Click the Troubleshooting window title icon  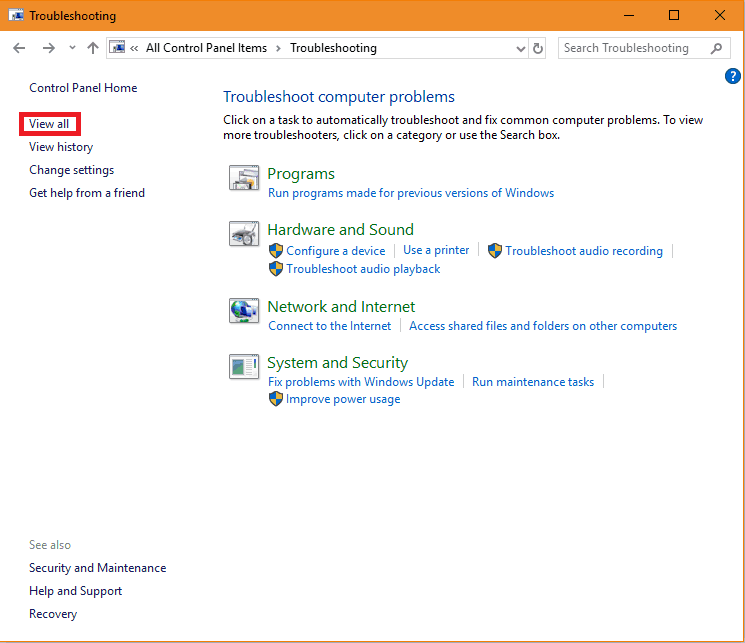coord(16,16)
